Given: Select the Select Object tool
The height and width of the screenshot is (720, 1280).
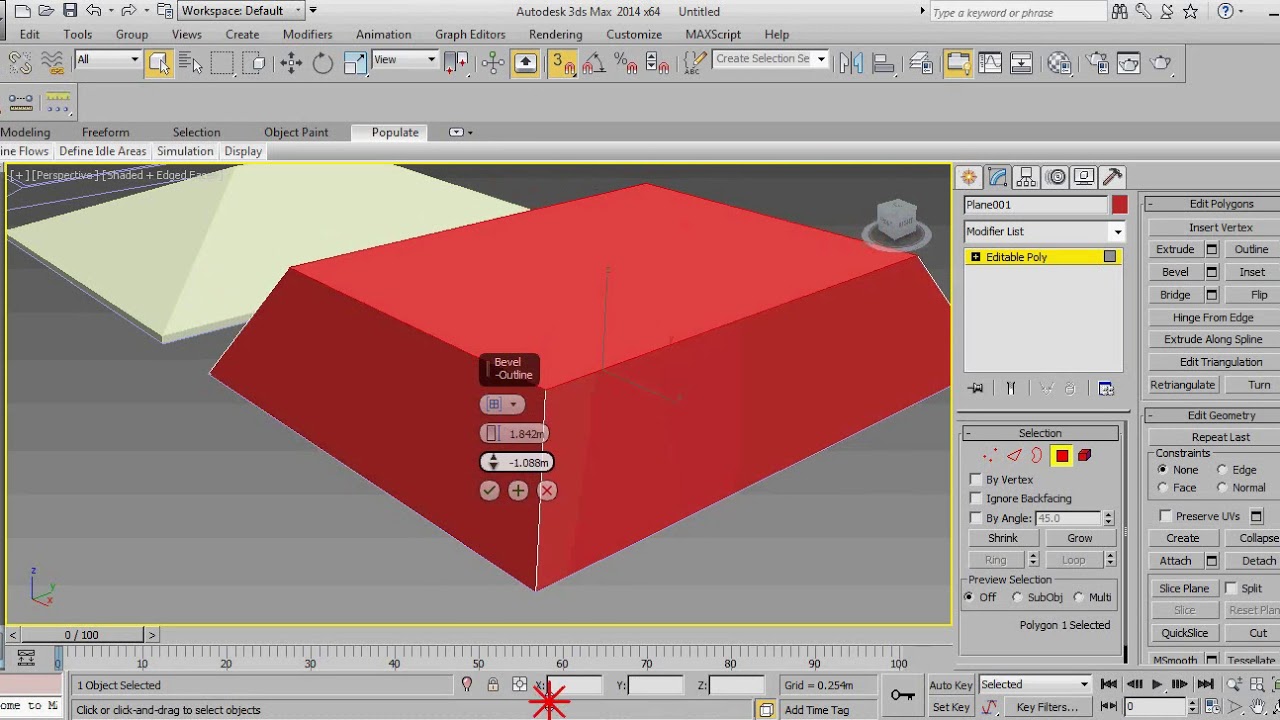Looking at the screenshot, I should click(158, 63).
